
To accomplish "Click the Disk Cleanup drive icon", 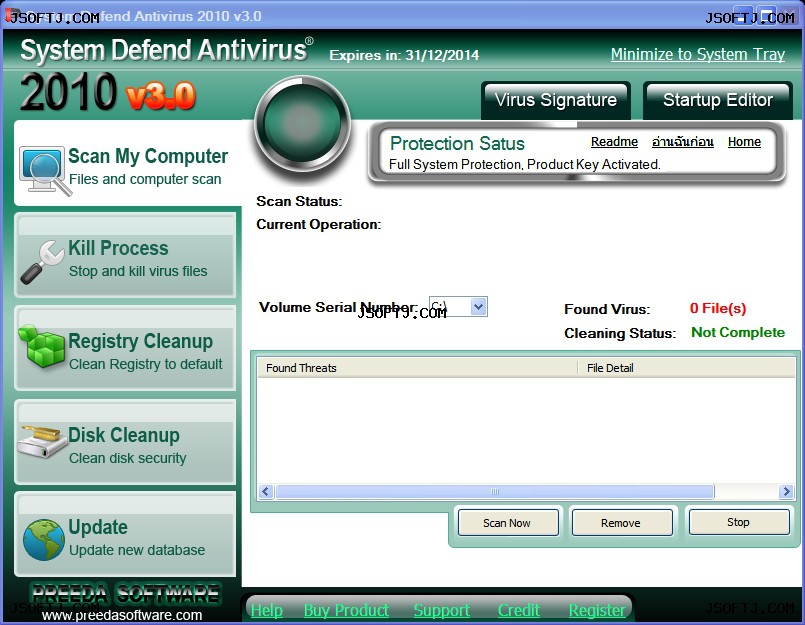I will click(x=42, y=441).
